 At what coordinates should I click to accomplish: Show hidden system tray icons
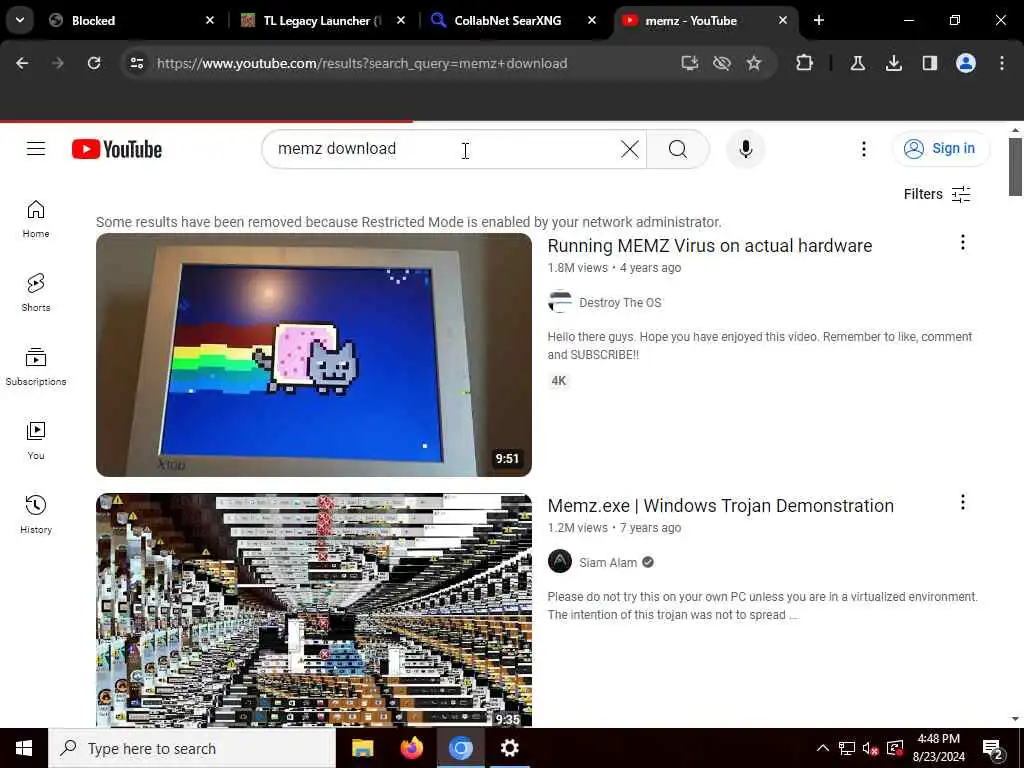click(x=823, y=748)
